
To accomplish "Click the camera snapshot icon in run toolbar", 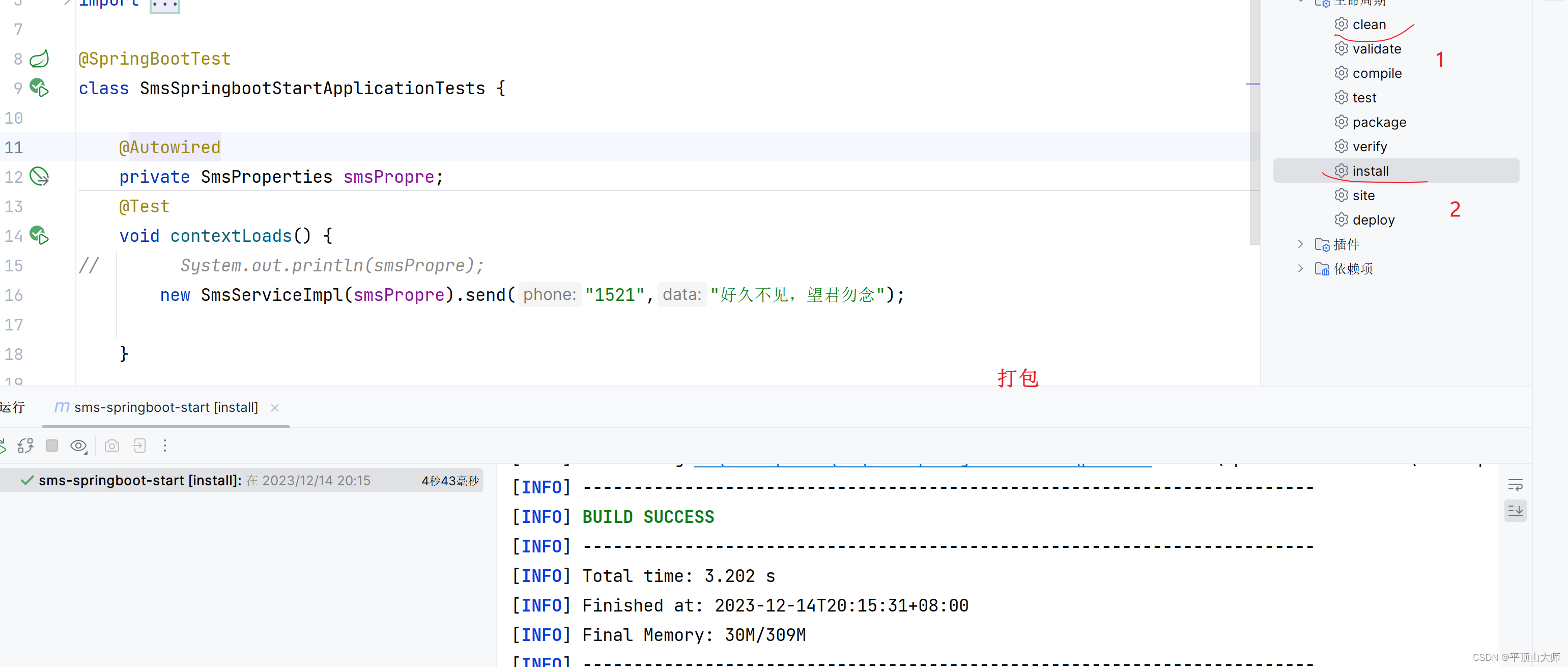I will [x=112, y=446].
